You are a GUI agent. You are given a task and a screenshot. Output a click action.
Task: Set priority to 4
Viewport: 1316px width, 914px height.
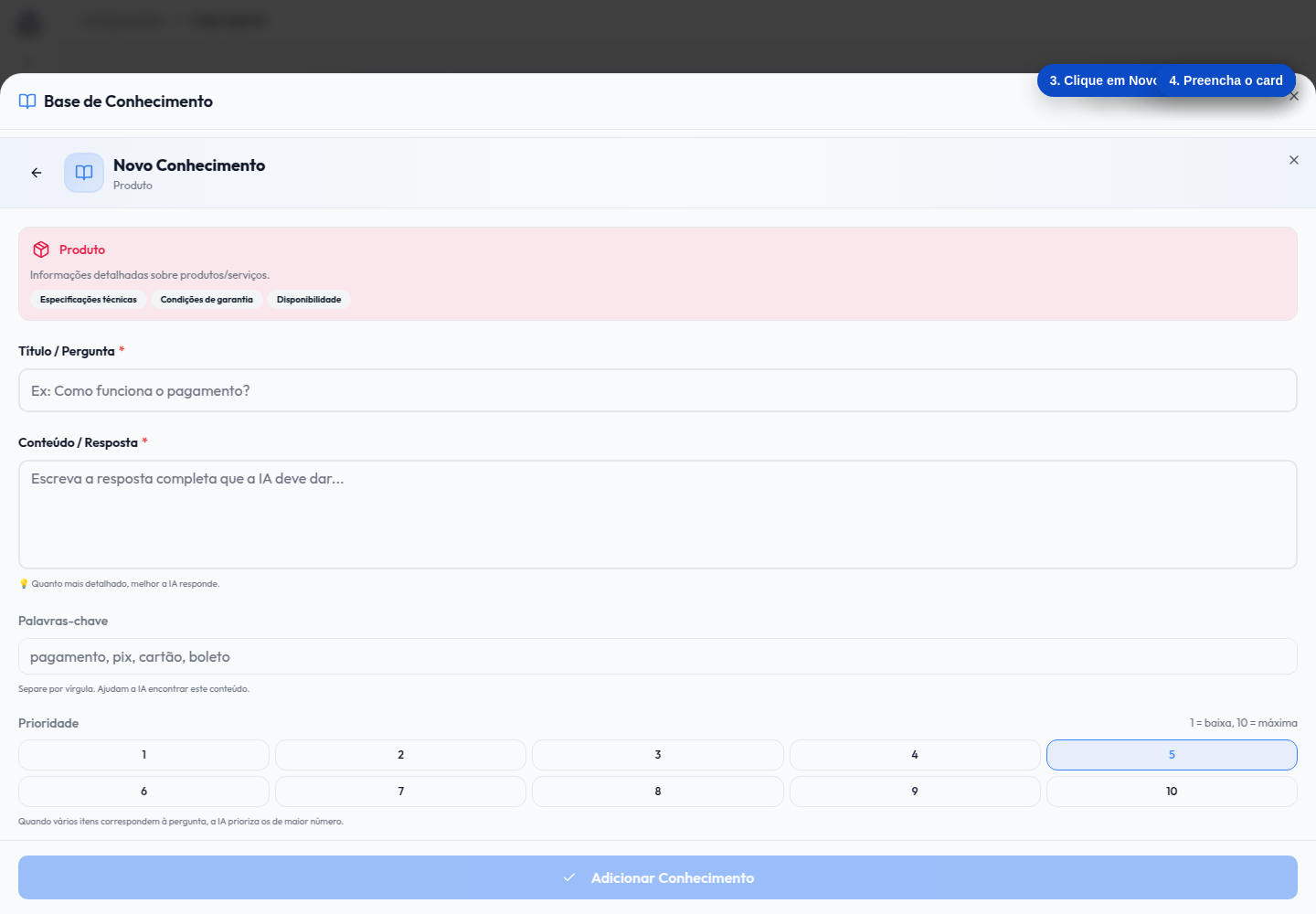tap(915, 755)
